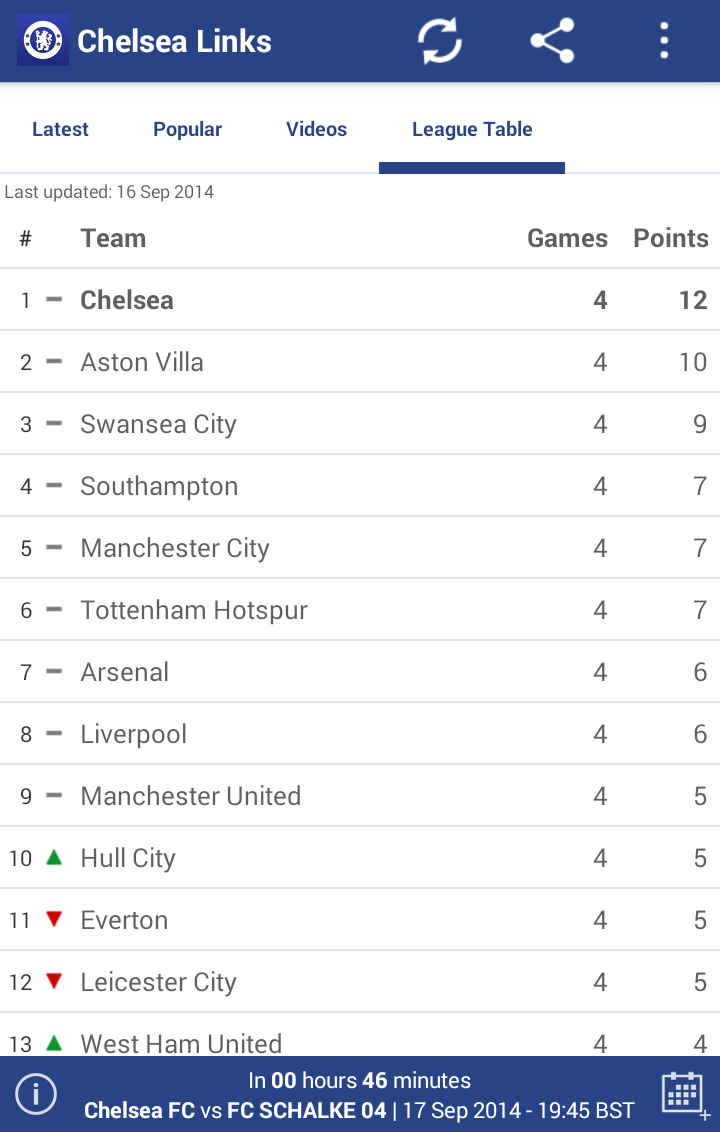Tap the Manchester United row

(x=360, y=796)
